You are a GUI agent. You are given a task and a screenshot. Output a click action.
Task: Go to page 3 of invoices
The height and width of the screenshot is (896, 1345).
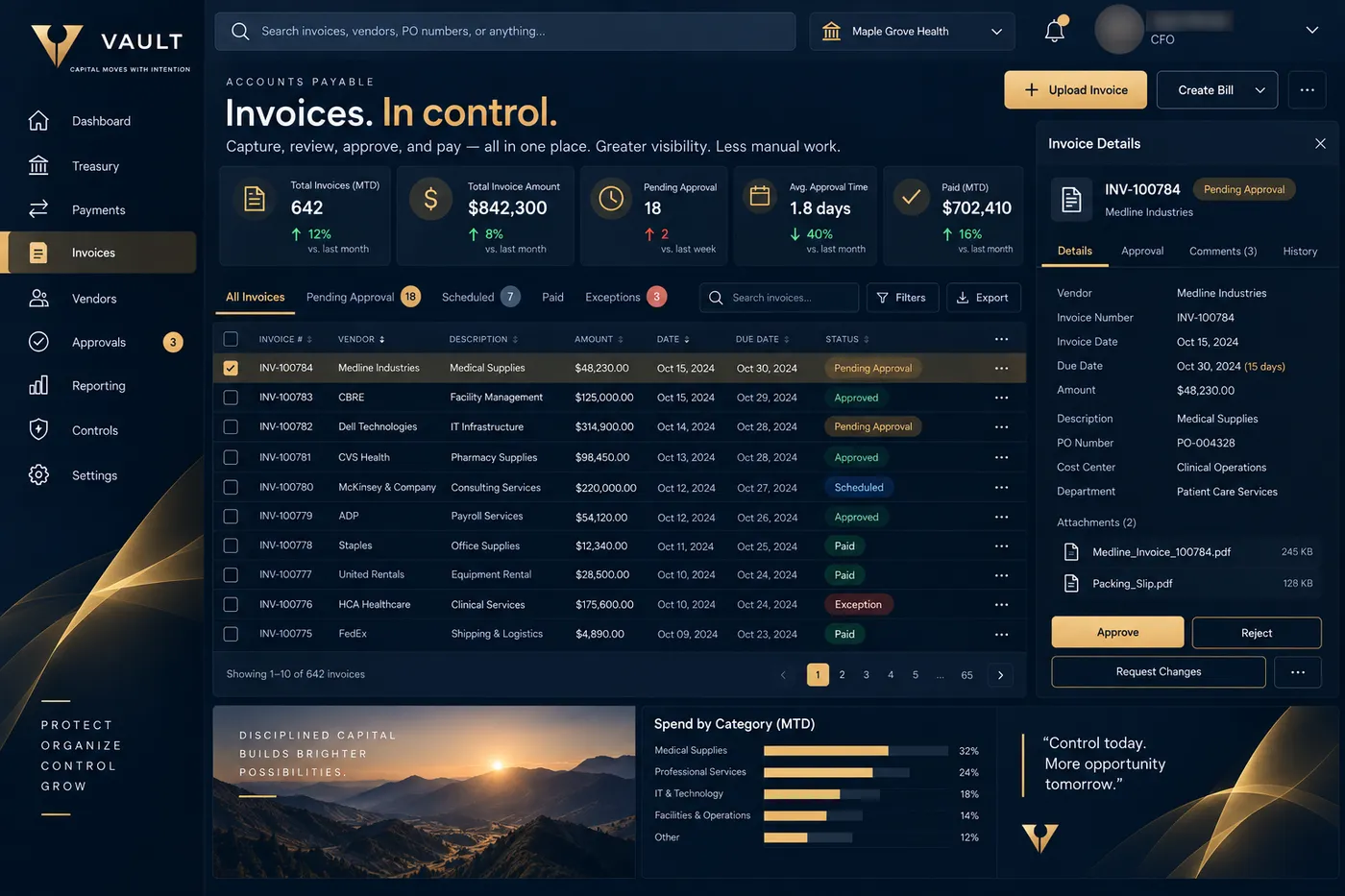867,675
